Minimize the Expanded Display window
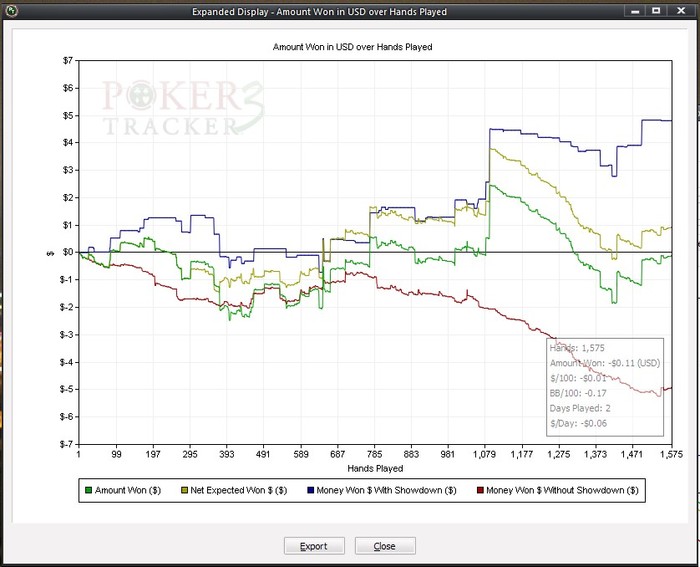The width and height of the screenshot is (700, 567). tap(635, 11)
